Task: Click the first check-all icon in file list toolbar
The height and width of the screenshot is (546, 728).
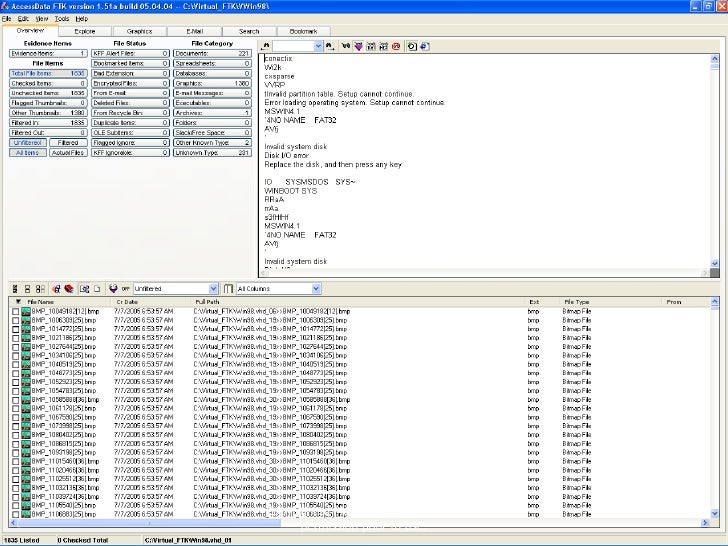Action: coord(15,289)
